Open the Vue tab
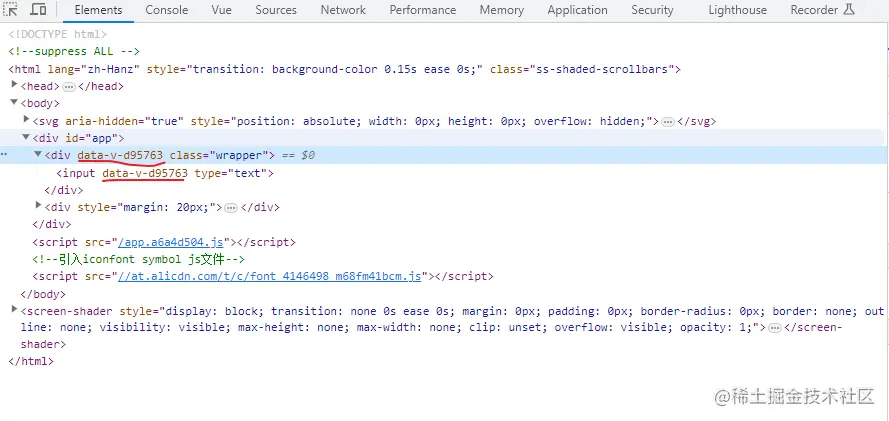889x421 pixels. 222,10
